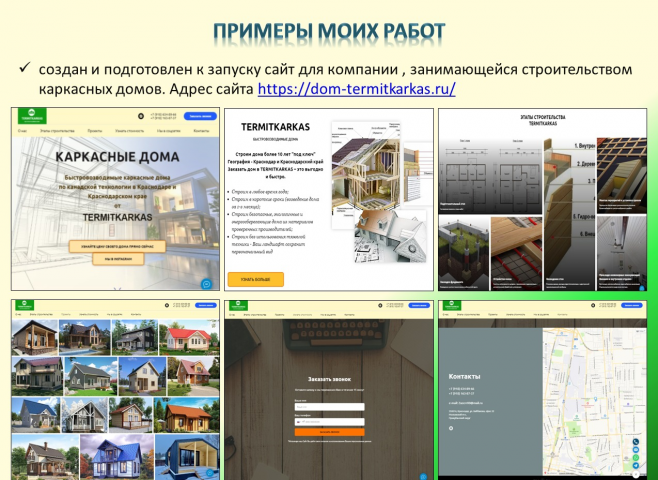The height and width of the screenshot is (480, 658).
Task: Select 'Узнать стоимость' in hero menu
Action: [x=129, y=131]
